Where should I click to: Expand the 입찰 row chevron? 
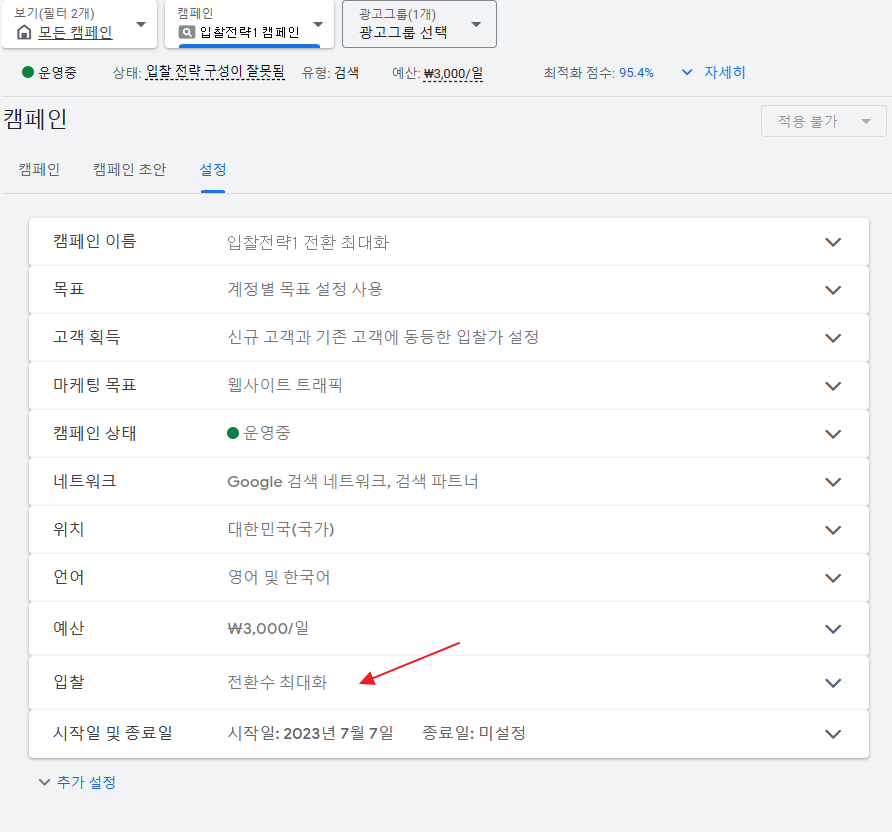coord(832,683)
